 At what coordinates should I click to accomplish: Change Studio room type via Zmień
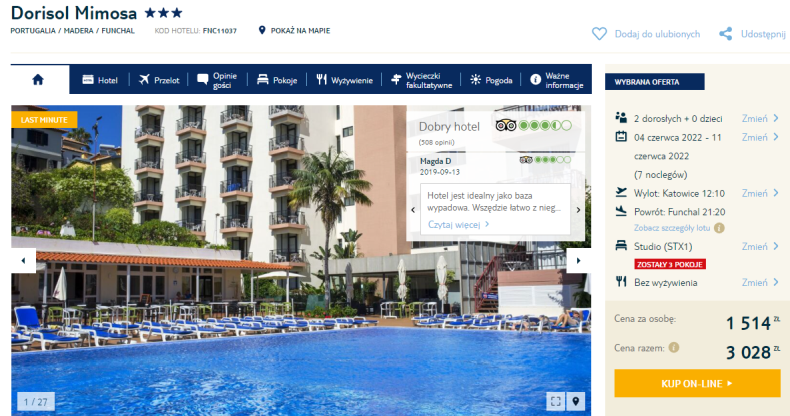(760, 246)
